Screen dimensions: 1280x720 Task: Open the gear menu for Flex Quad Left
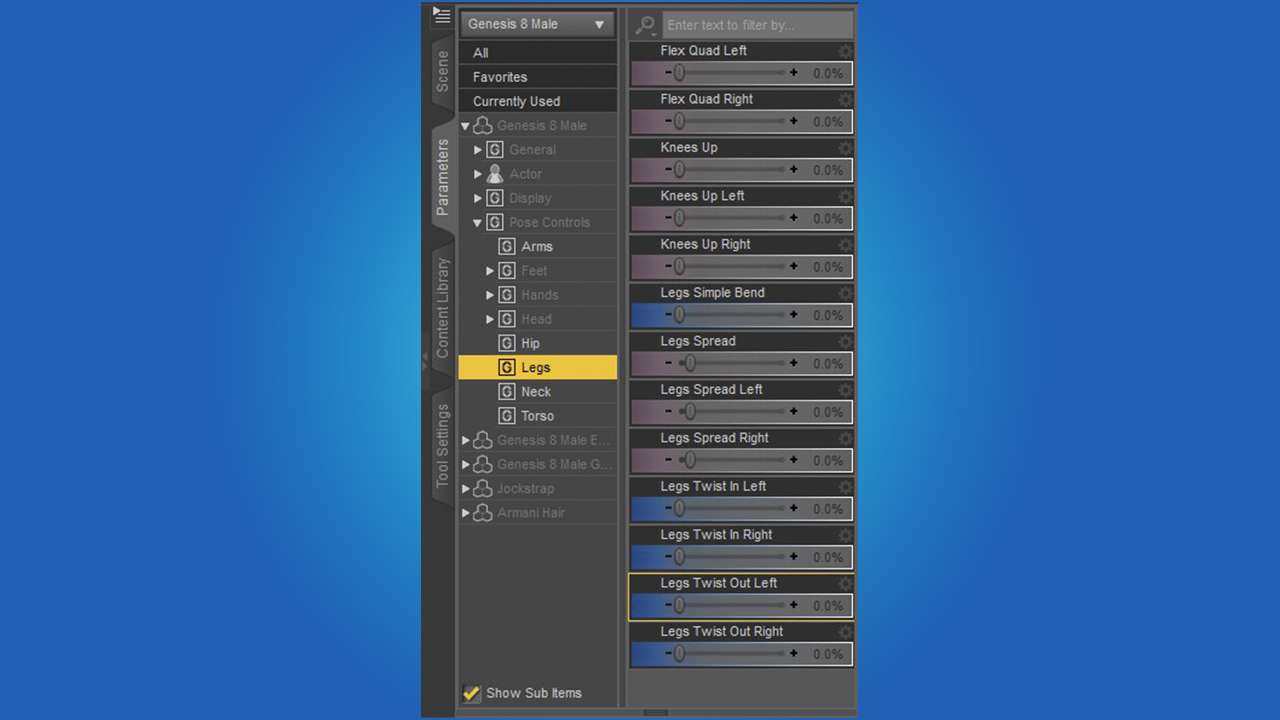click(x=846, y=51)
